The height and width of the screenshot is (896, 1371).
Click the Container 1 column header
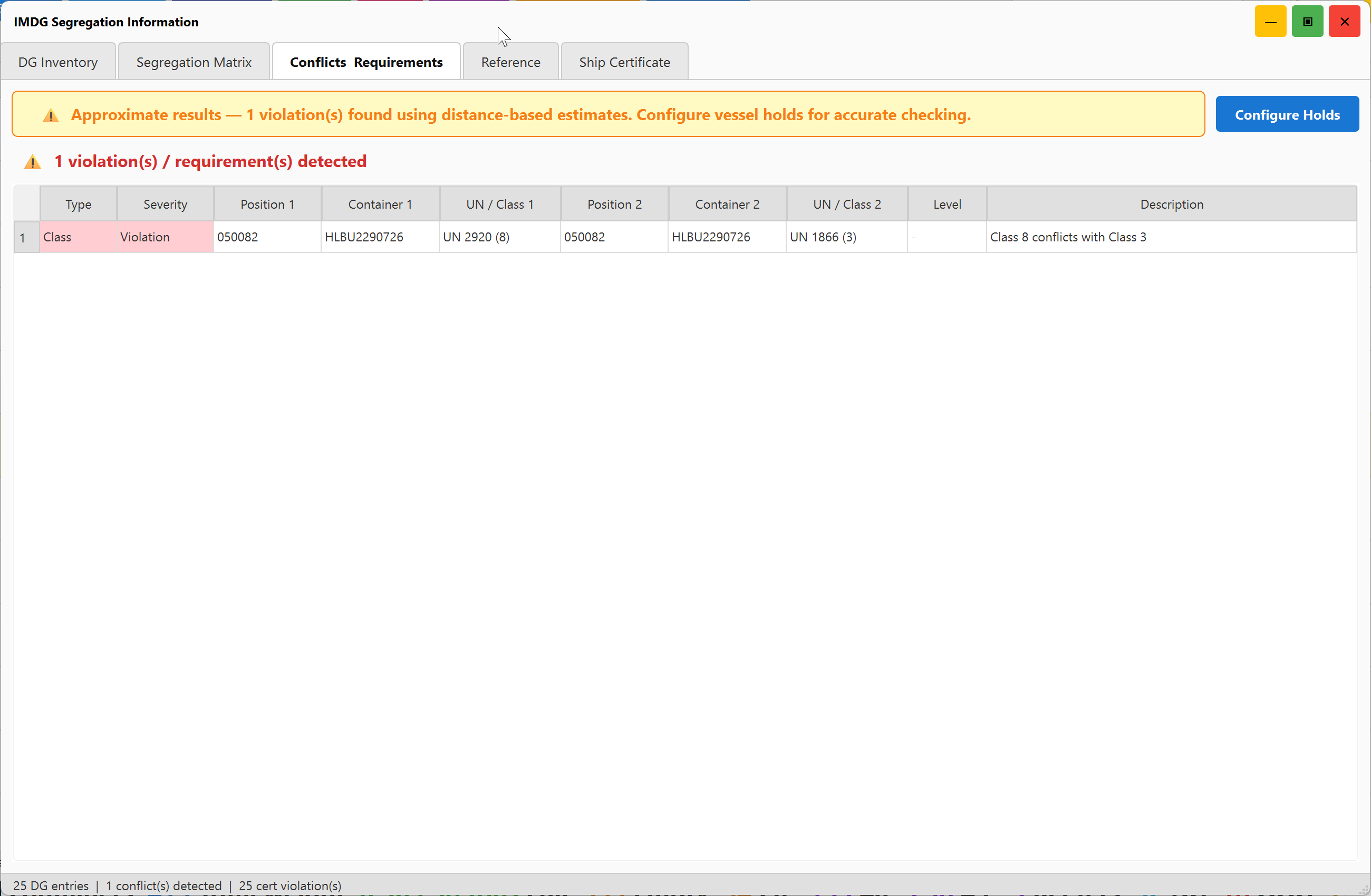tap(380, 204)
